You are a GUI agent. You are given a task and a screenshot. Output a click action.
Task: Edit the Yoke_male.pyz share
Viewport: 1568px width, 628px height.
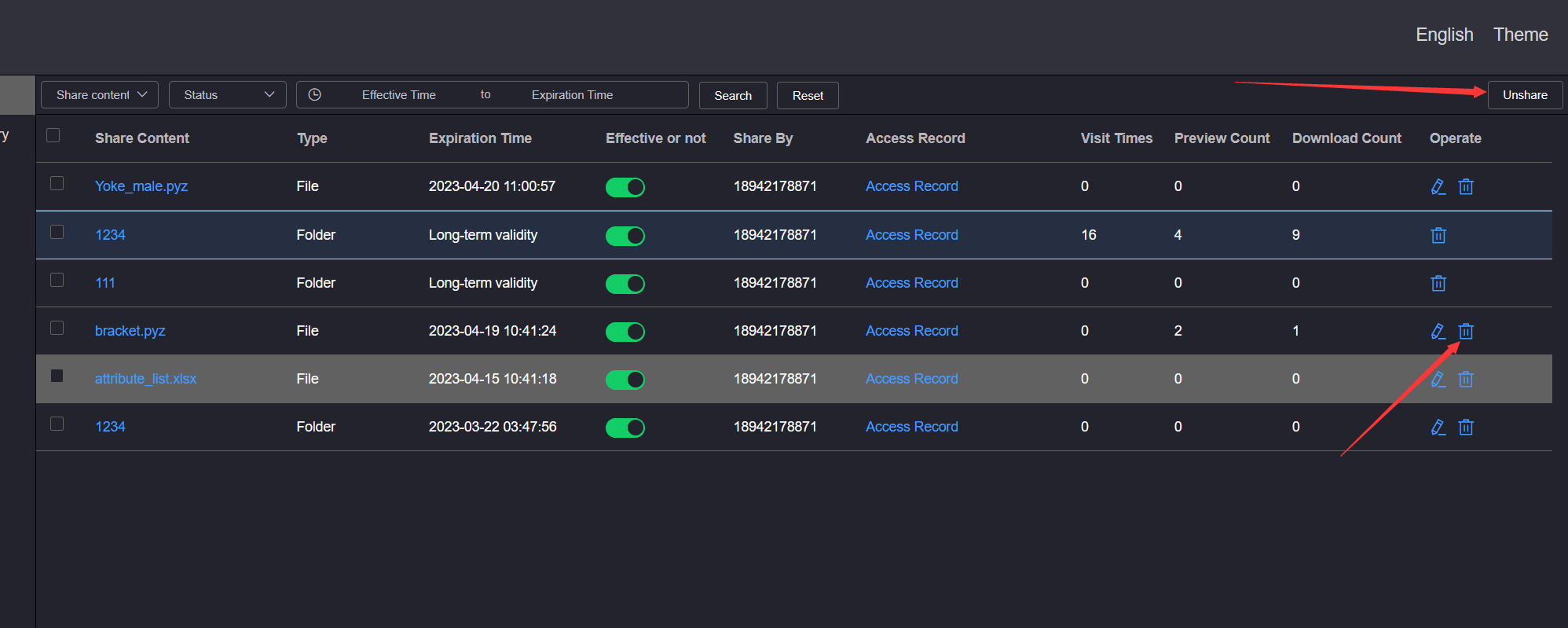coord(1438,186)
